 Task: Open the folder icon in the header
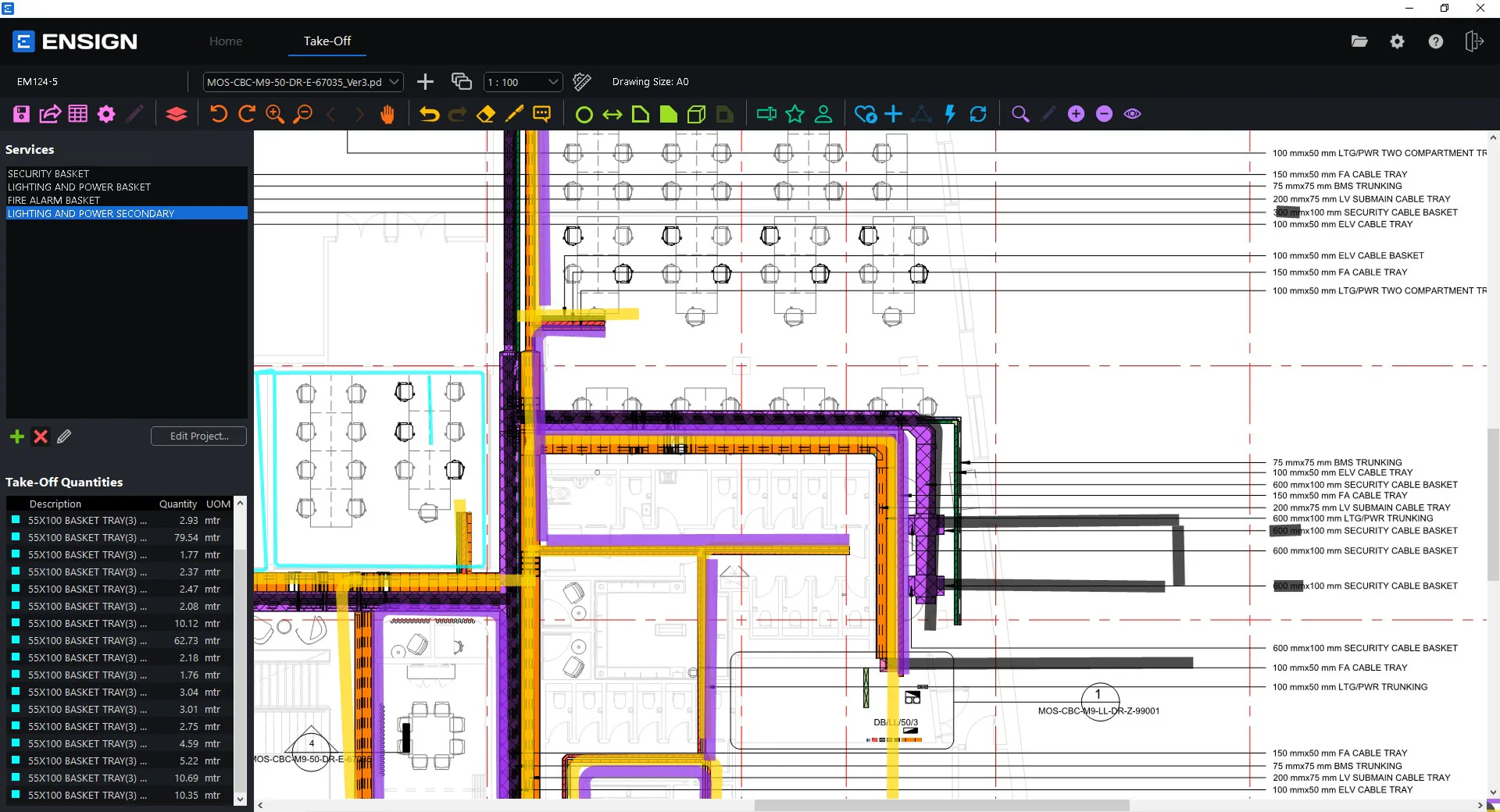pos(1359,41)
